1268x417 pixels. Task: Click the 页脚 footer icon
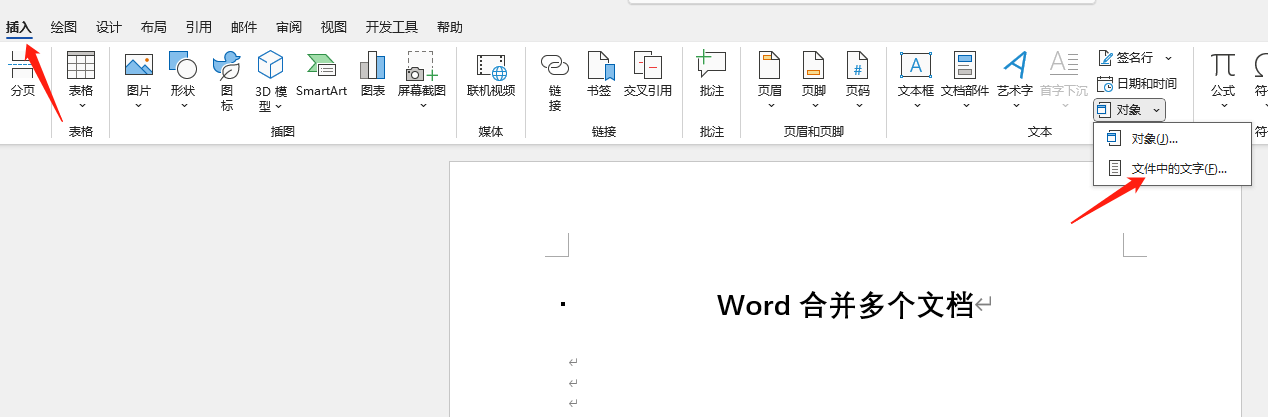[814, 66]
